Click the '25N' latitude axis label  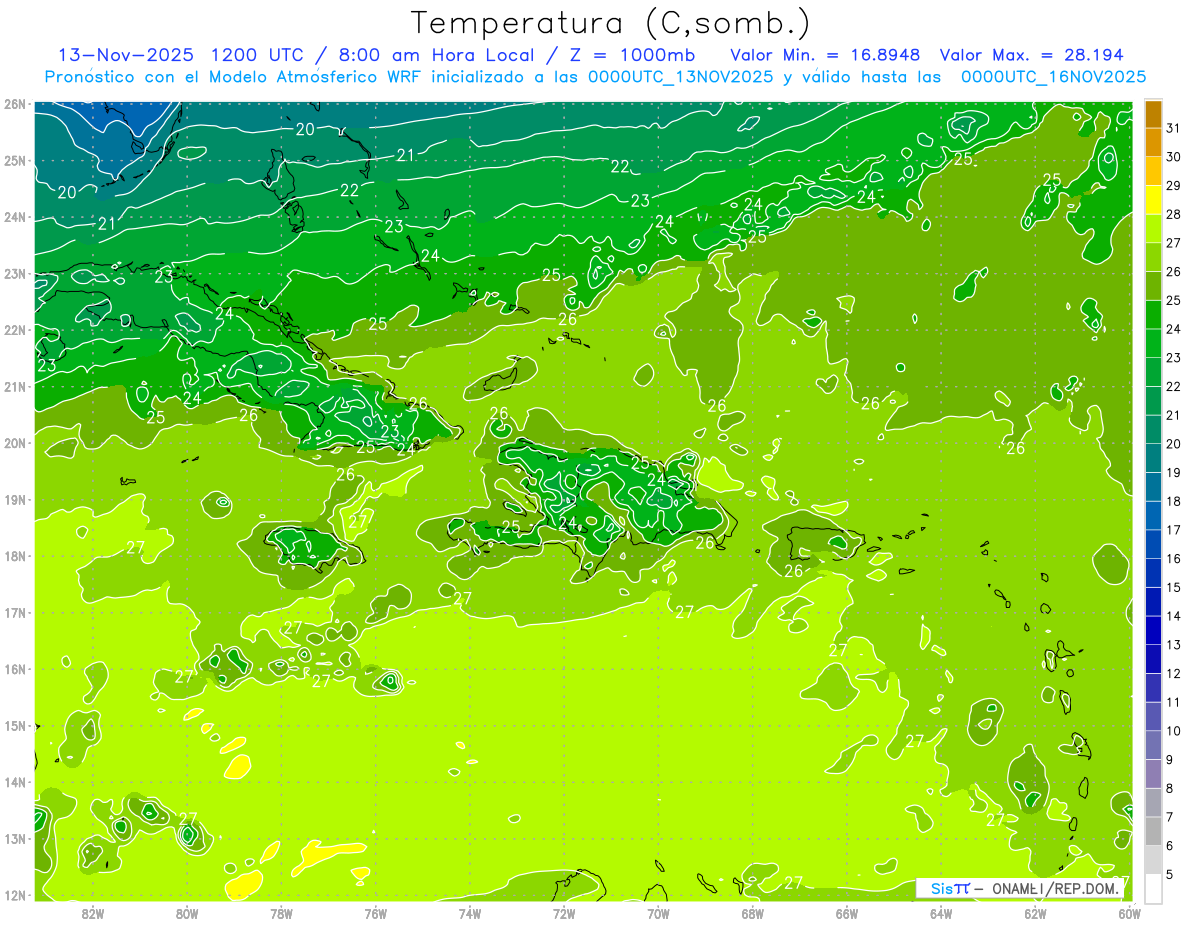(x=15, y=161)
